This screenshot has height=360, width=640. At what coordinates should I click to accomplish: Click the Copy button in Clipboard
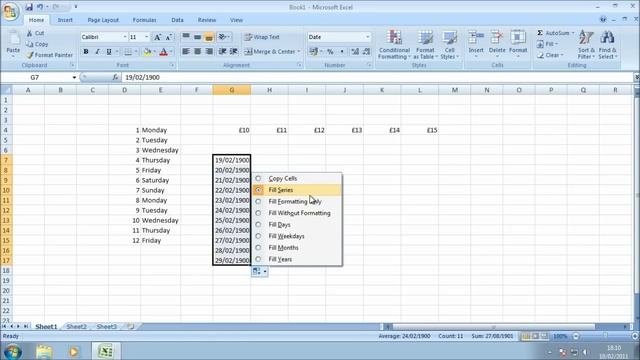pos(37,44)
